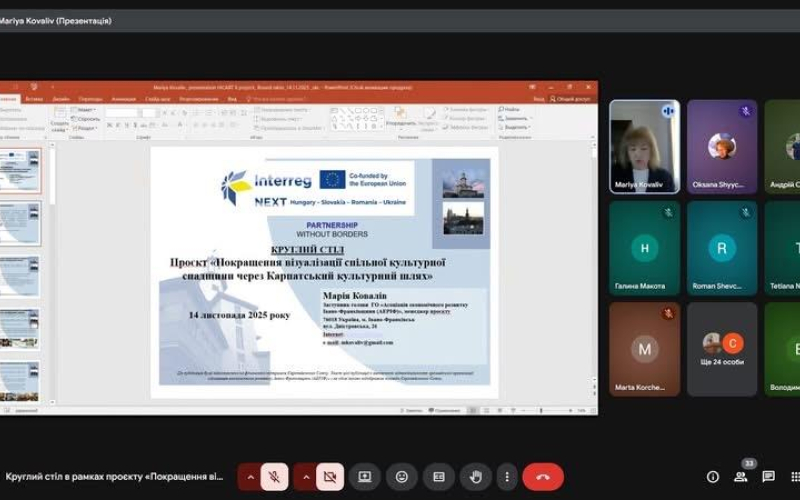Screen dimensions: 800x500
Task: Select Marta Korche... participant tile
Action: pyautogui.click(x=644, y=349)
